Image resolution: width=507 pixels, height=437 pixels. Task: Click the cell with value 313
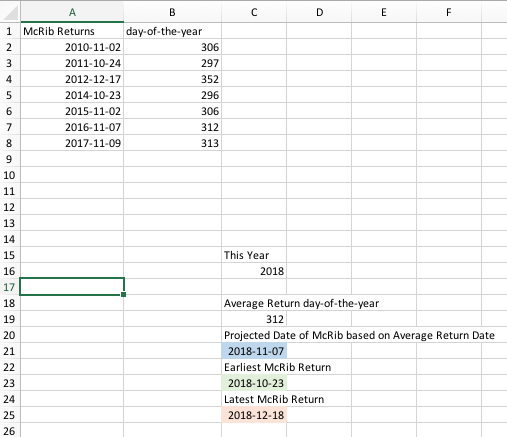(172, 143)
